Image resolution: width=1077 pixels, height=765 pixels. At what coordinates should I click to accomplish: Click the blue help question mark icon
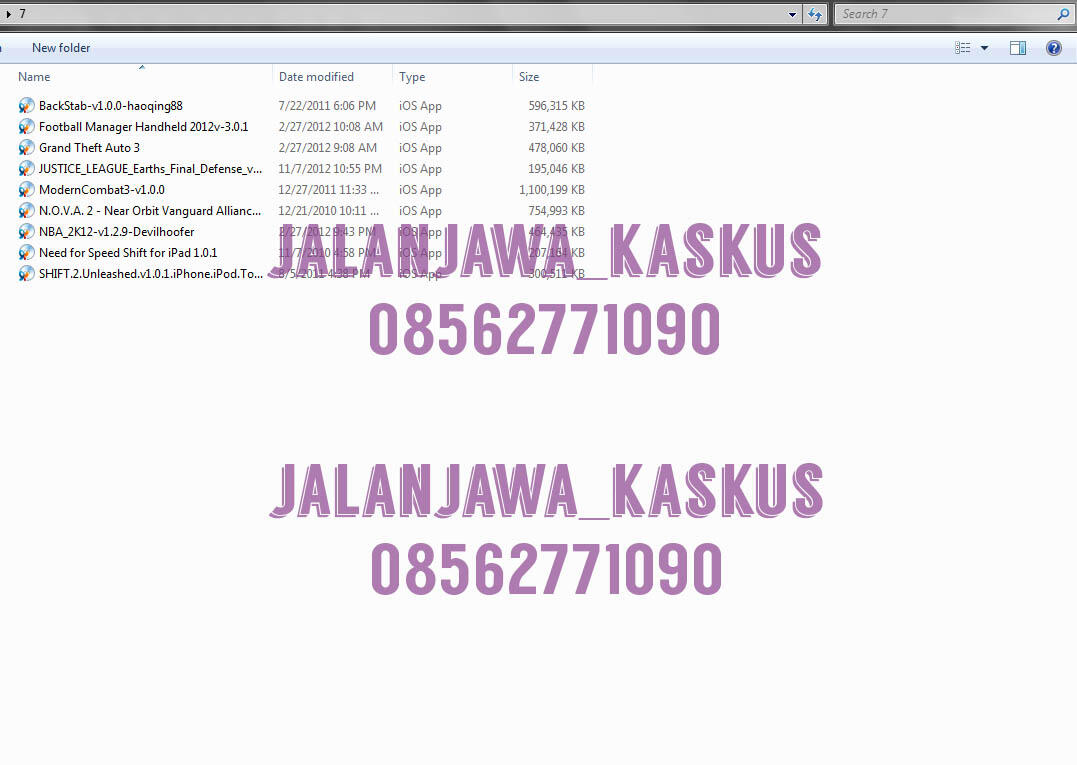click(x=1054, y=48)
